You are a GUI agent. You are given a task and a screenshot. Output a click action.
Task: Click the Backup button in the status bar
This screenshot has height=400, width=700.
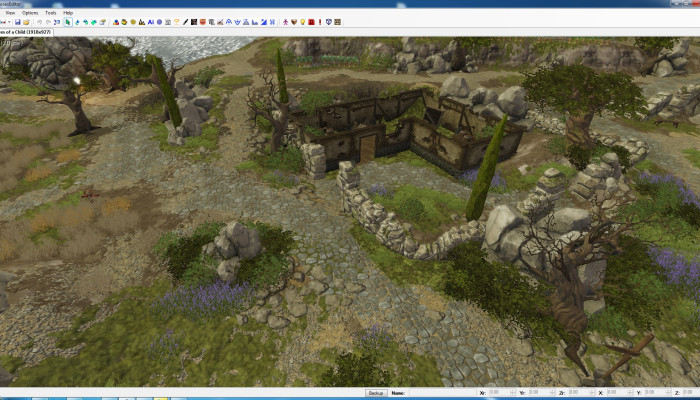[376, 393]
